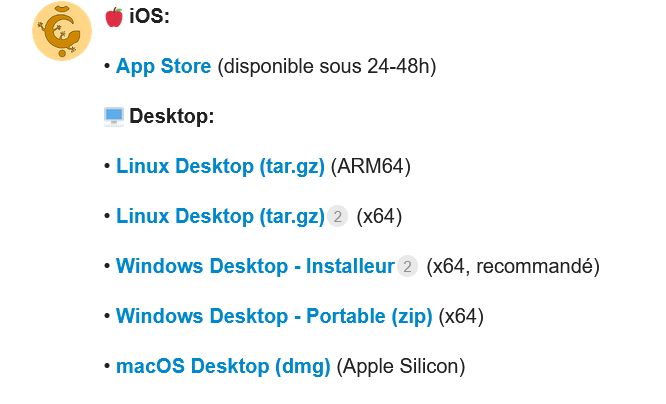The height and width of the screenshot is (404, 666).
Task: Click the "(Apple Silicon)" label
Action: point(401,366)
